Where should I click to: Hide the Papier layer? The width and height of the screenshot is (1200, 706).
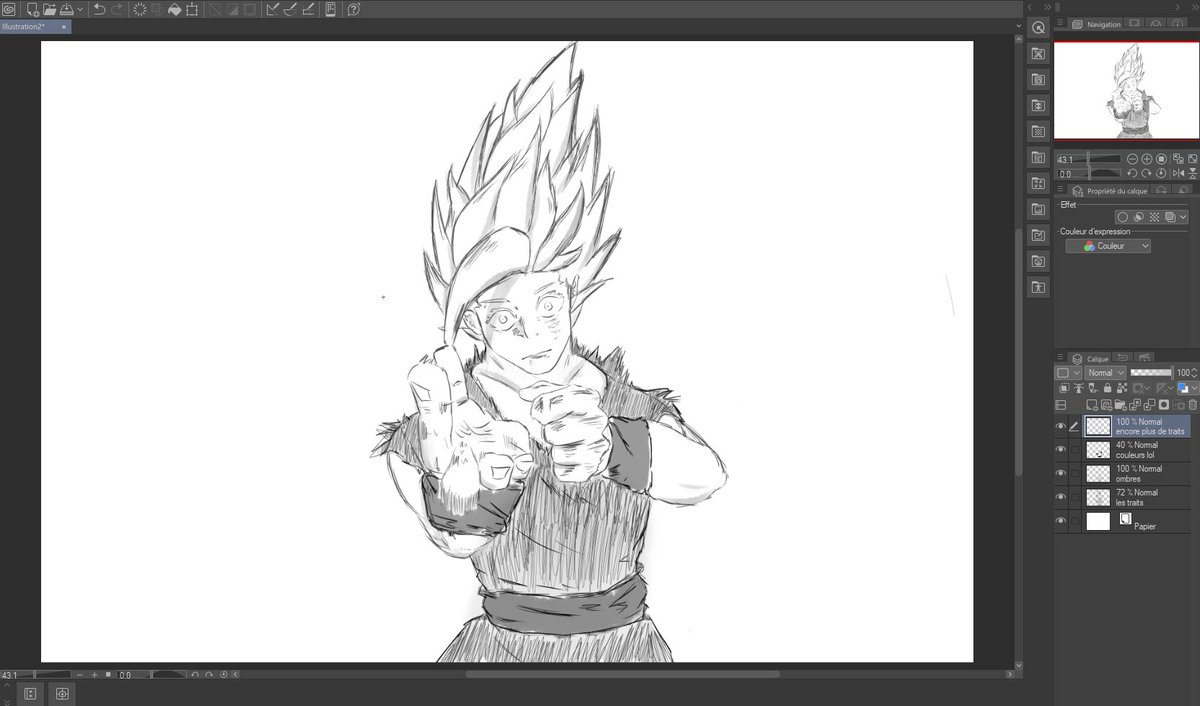click(1061, 521)
